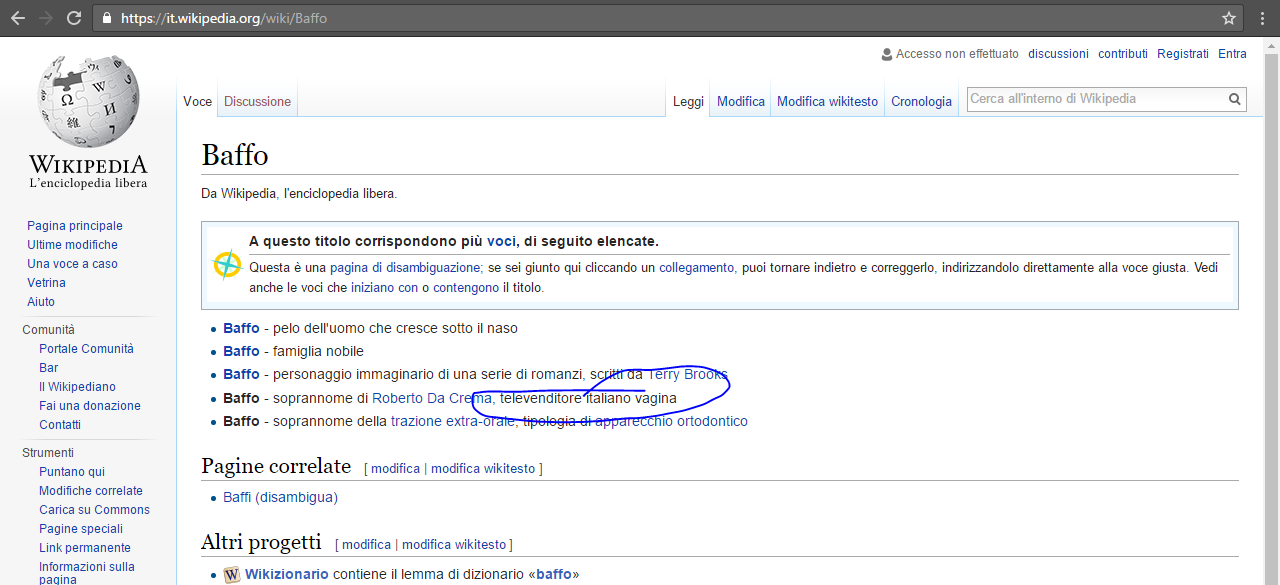
Task: Click the Terry Brooks link
Action: (687, 374)
